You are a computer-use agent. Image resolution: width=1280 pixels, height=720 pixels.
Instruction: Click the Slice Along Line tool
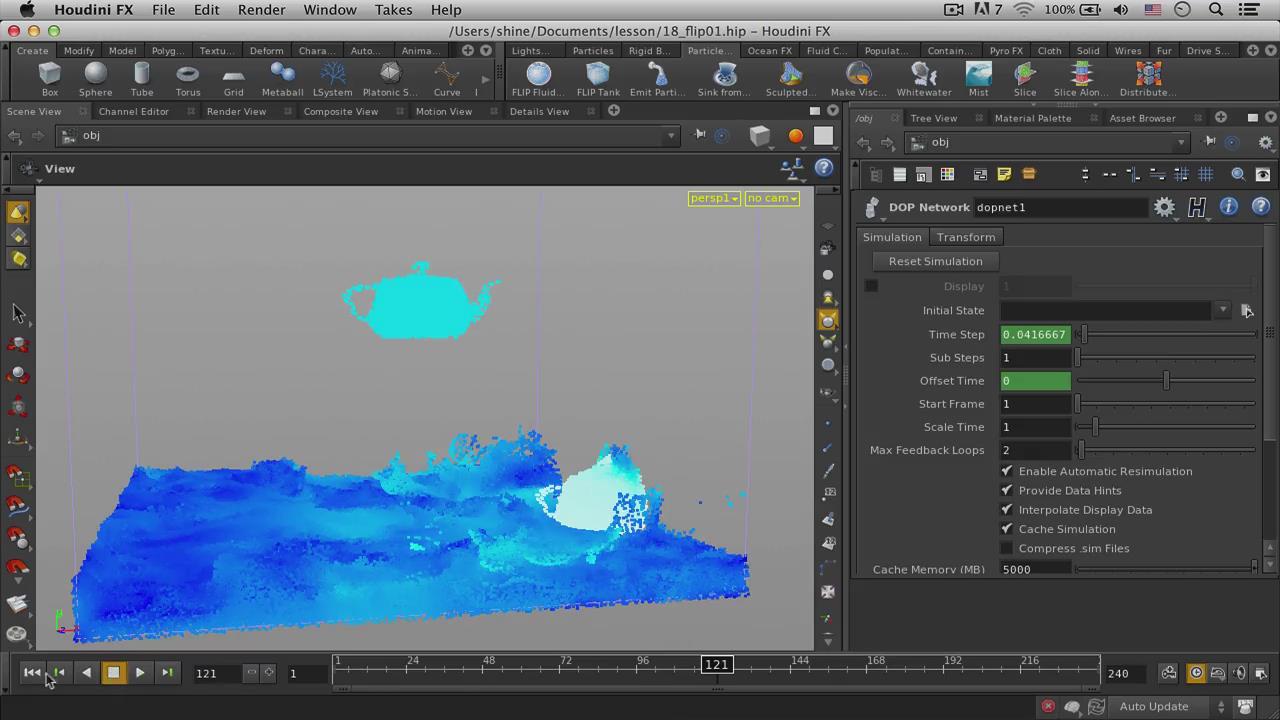pos(1081,79)
